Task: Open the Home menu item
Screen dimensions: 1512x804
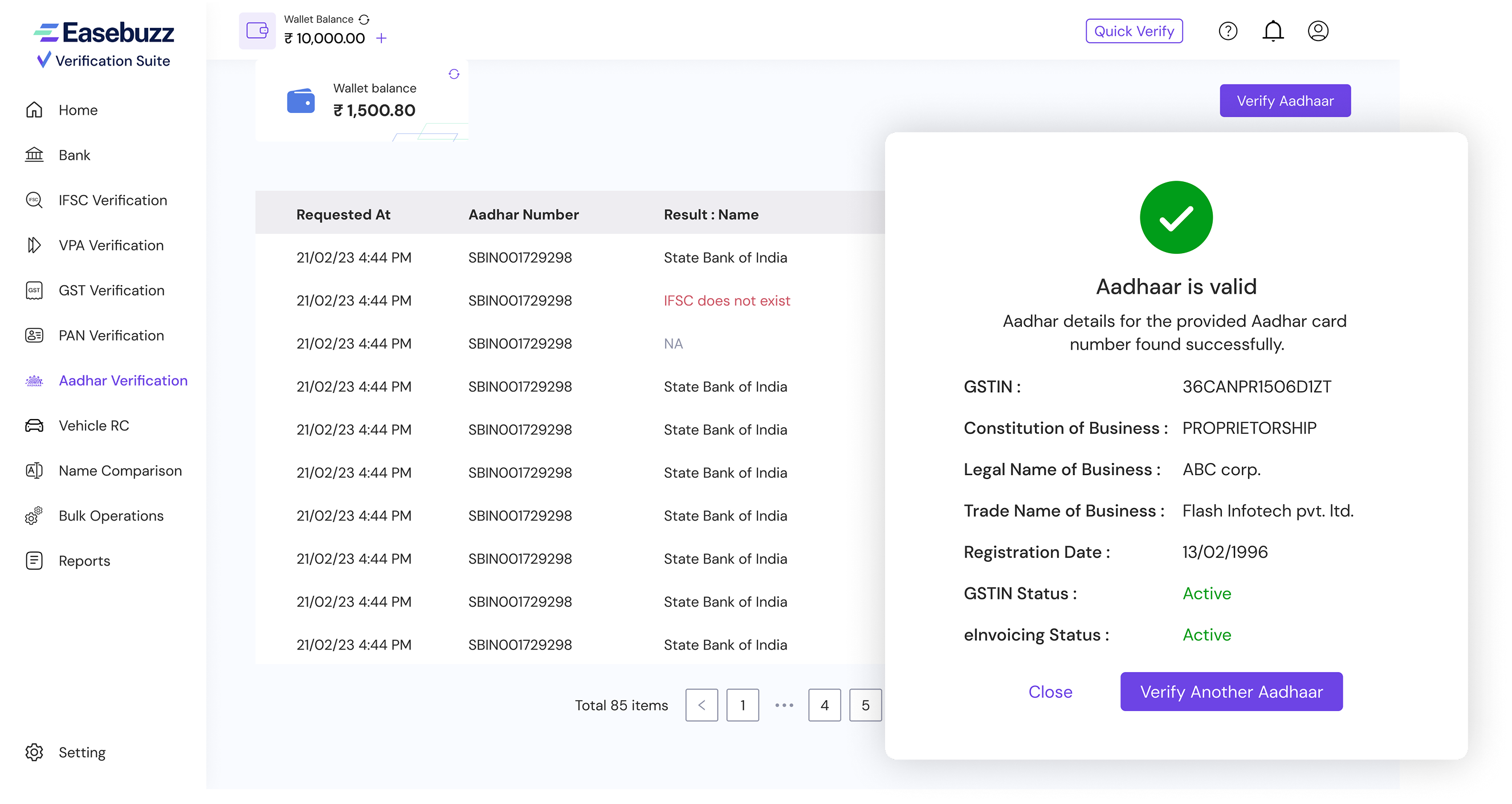Action: (78, 110)
